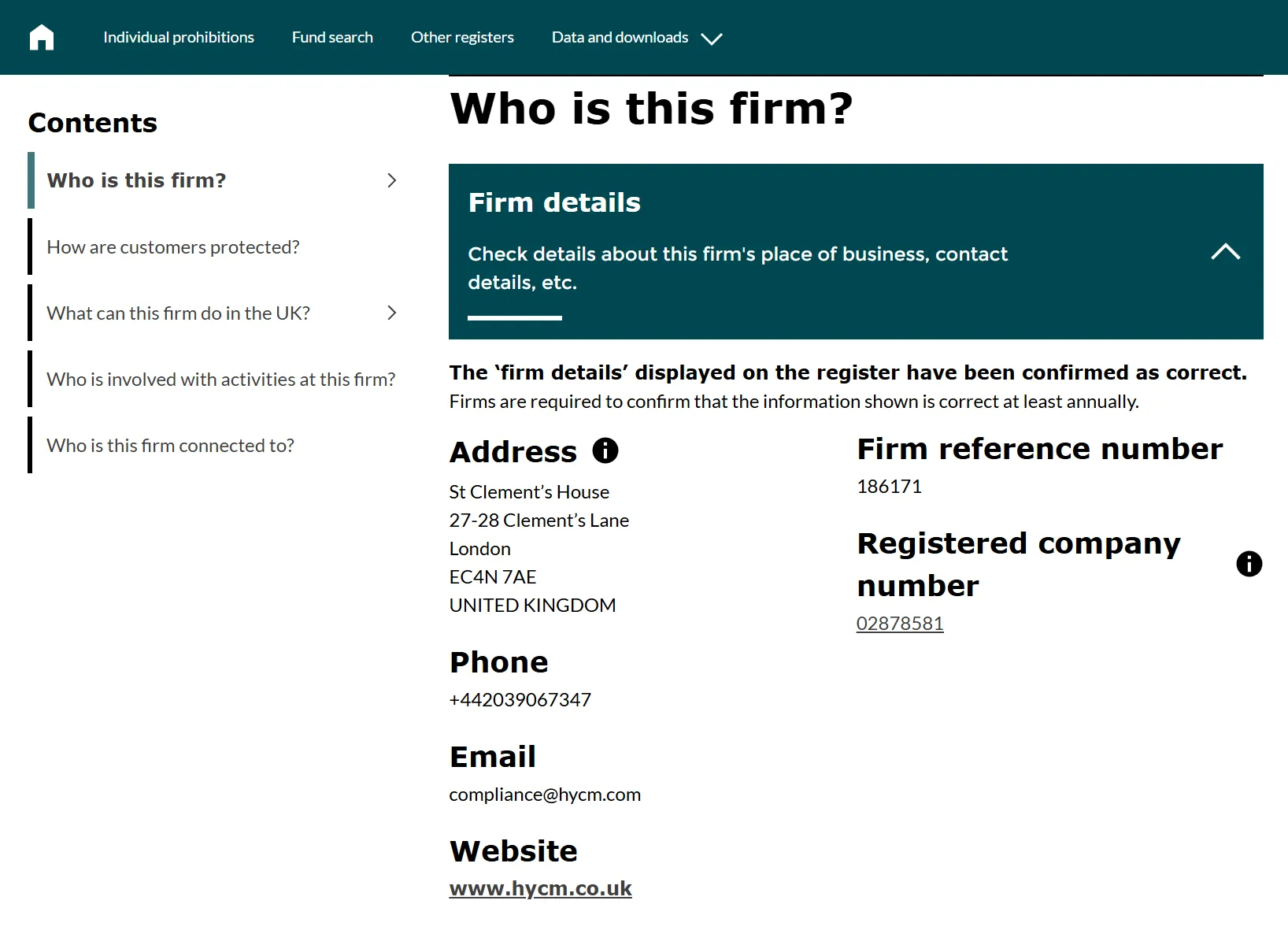
Task: Go to 'Who is involved with activities' section
Action: (x=221, y=380)
